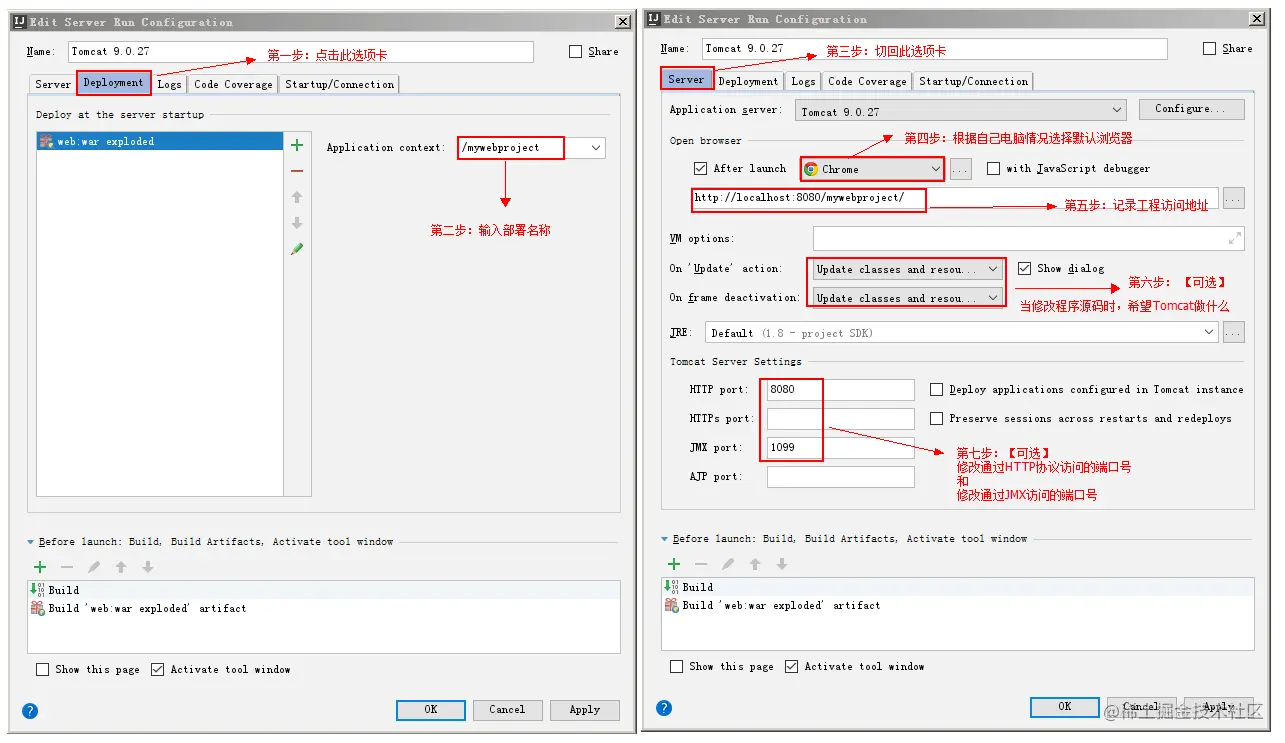This screenshot has height=743, width=1285.
Task: Click the browse ellipsis next to browser selection
Action: (x=959, y=168)
